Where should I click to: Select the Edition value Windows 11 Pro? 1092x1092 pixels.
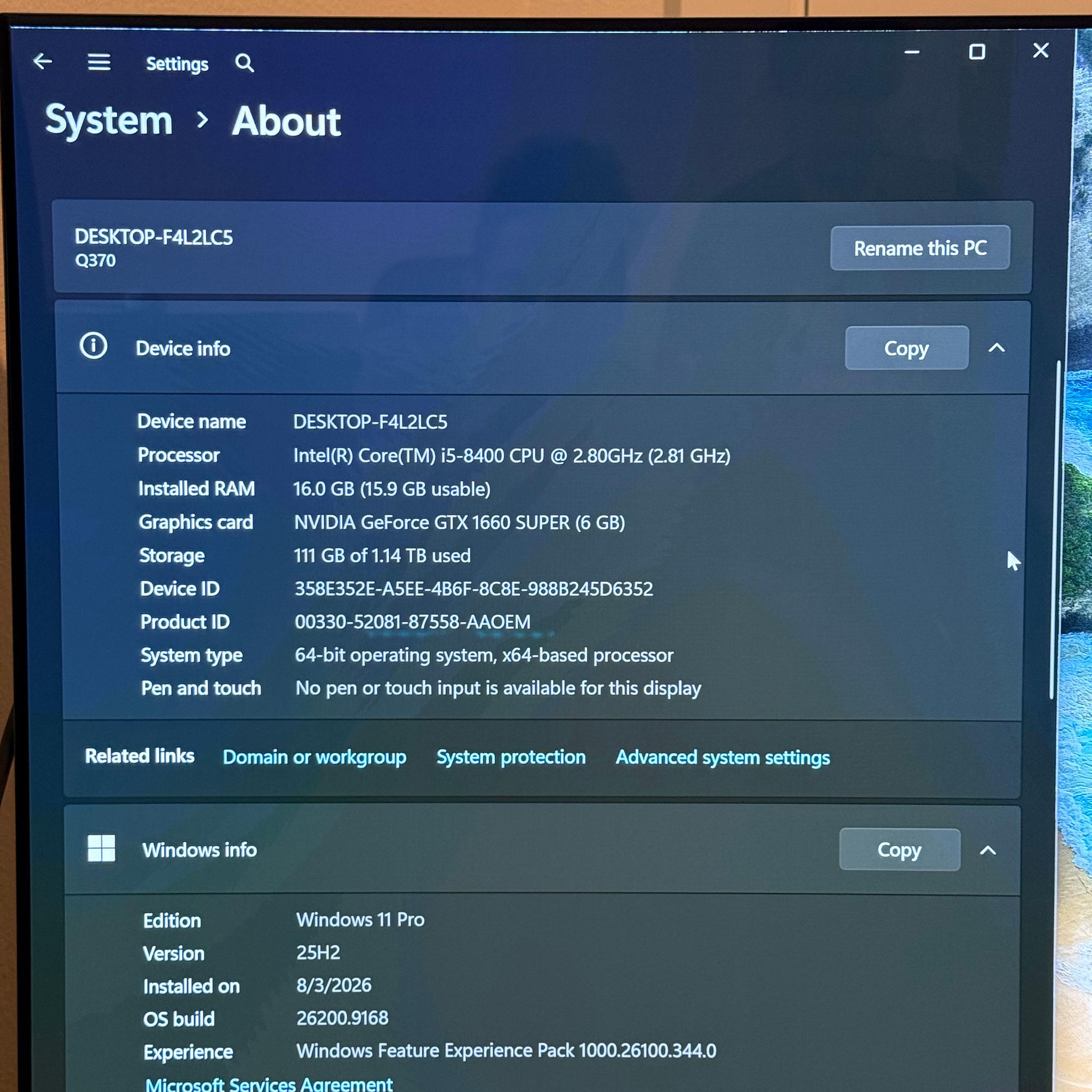pos(360,920)
